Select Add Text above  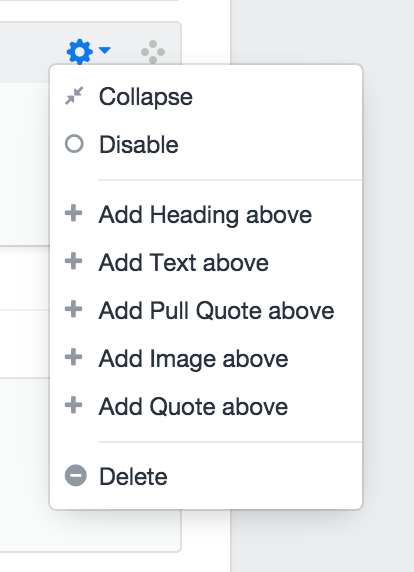[x=206, y=262]
